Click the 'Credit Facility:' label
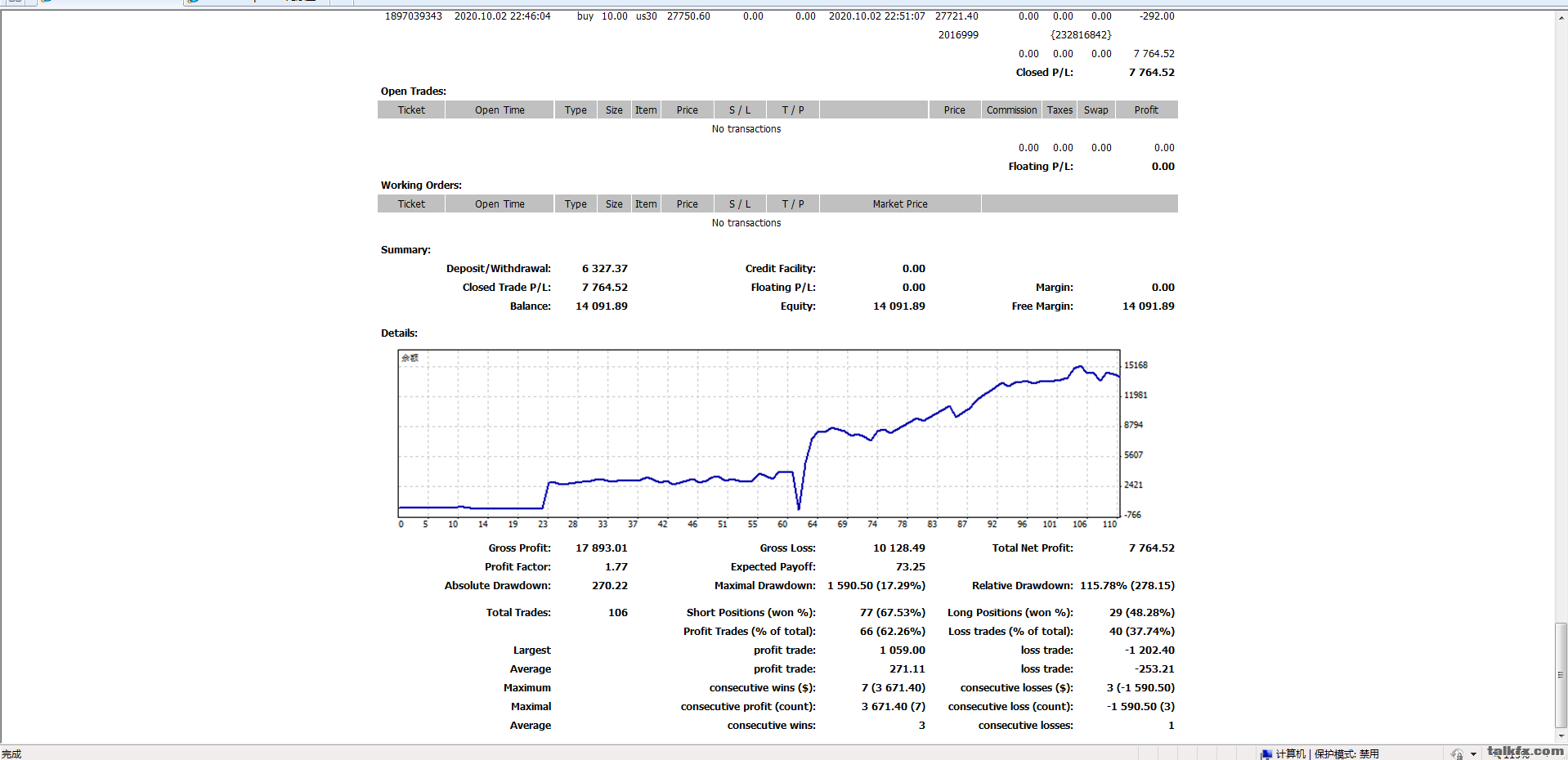Screen dimensions: 1568x760 (781, 269)
